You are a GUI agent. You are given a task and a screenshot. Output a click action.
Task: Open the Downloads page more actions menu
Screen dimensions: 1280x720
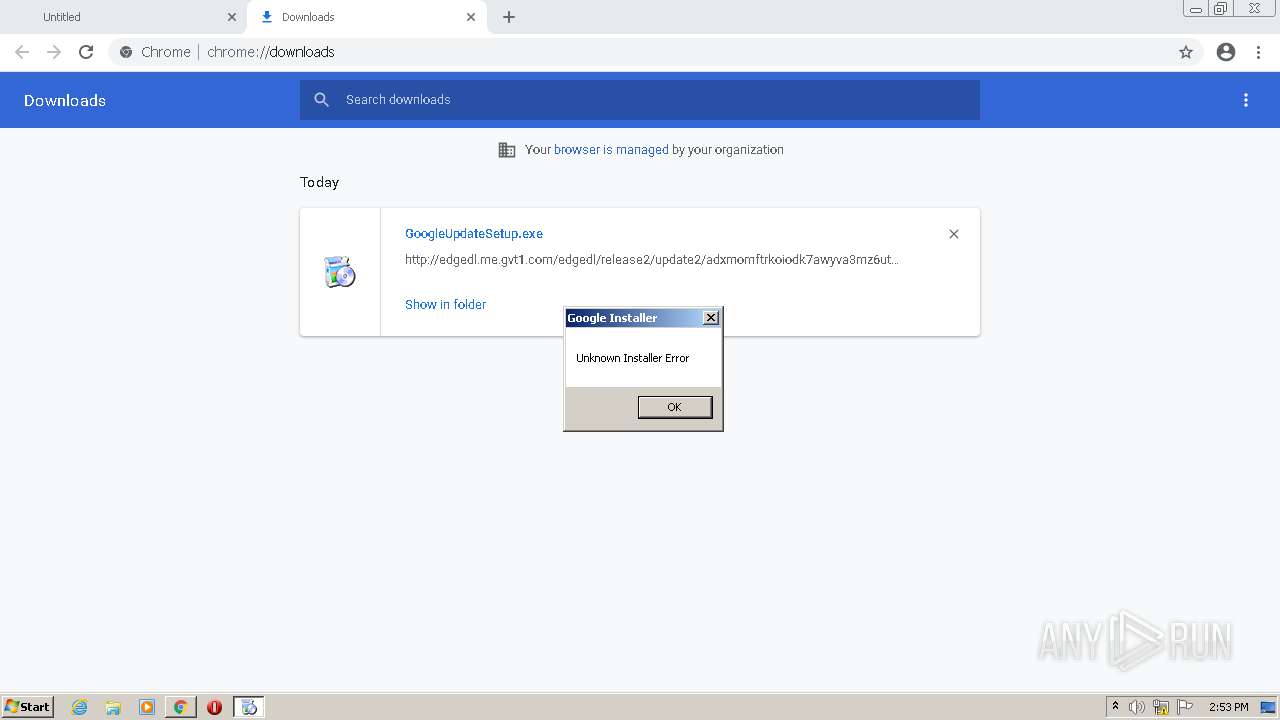click(x=1246, y=100)
